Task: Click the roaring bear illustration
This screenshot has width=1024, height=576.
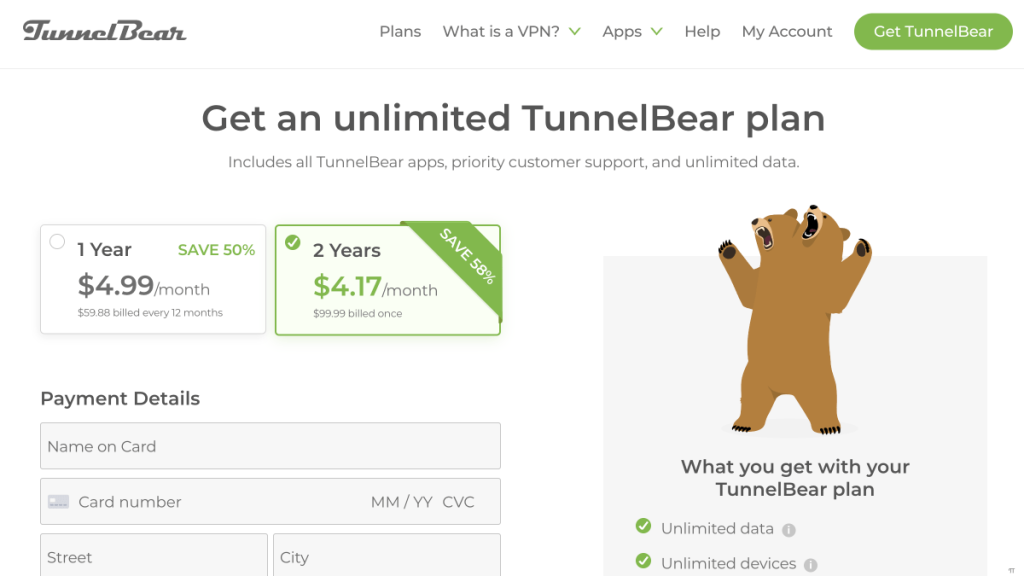Action: point(794,320)
